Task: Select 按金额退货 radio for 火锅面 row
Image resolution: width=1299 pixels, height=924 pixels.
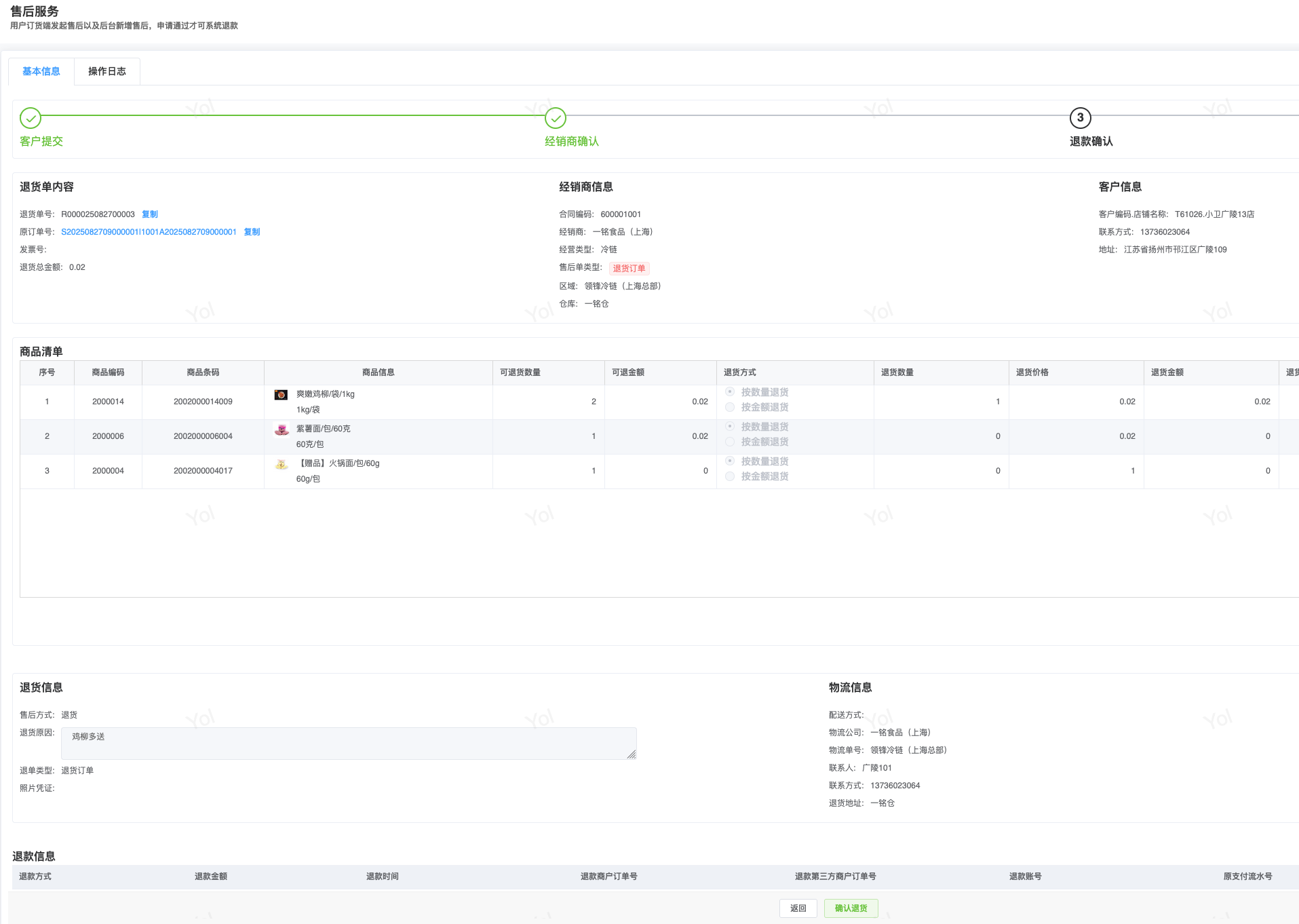Action: (x=730, y=476)
